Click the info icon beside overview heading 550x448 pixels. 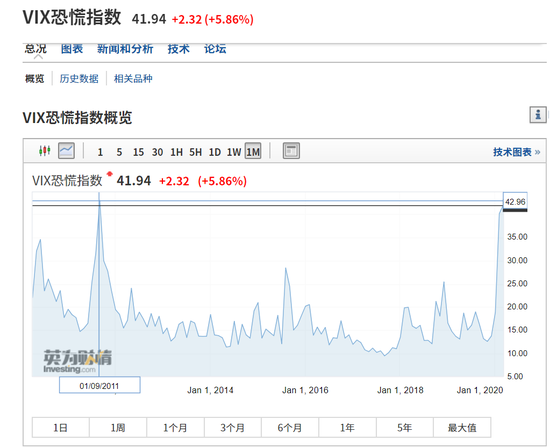point(538,115)
